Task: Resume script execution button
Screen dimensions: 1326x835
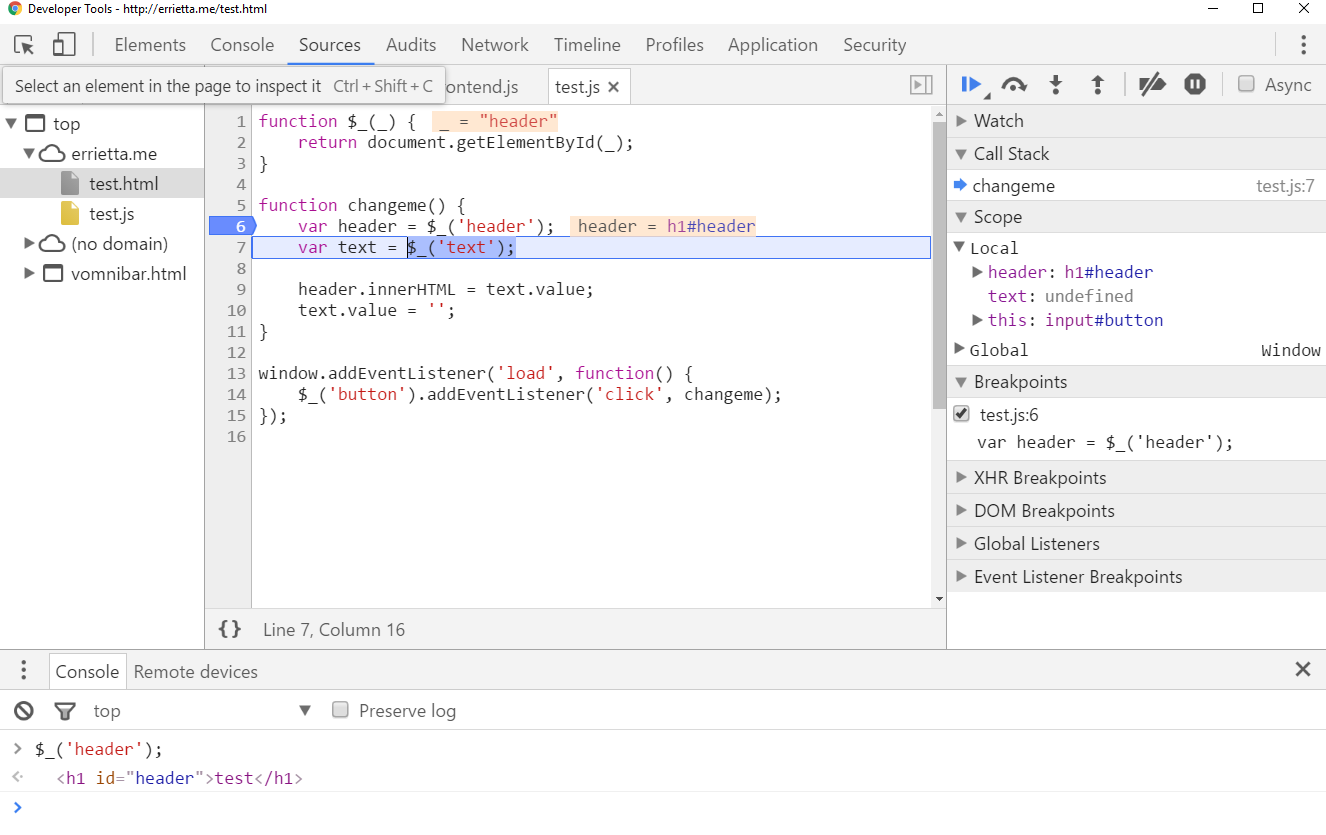Action: point(971,85)
